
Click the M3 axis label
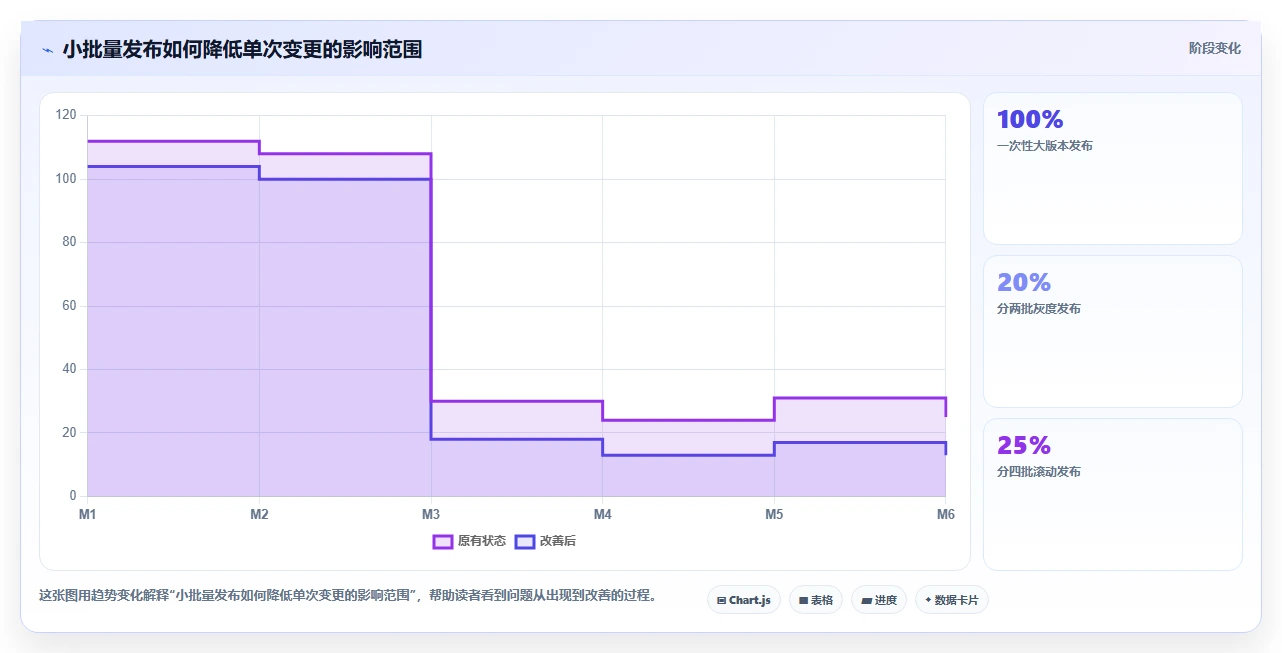click(431, 514)
